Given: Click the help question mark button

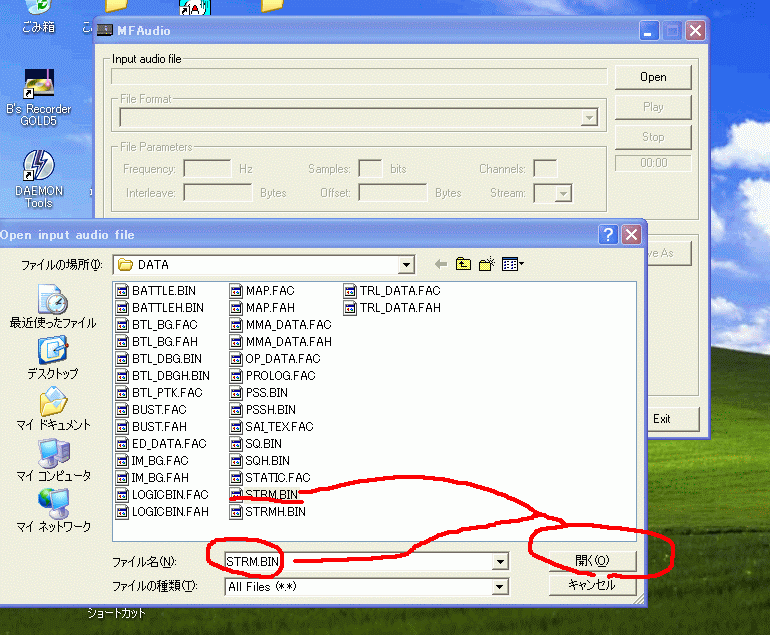Looking at the screenshot, I should pyautogui.click(x=608, y=235).
